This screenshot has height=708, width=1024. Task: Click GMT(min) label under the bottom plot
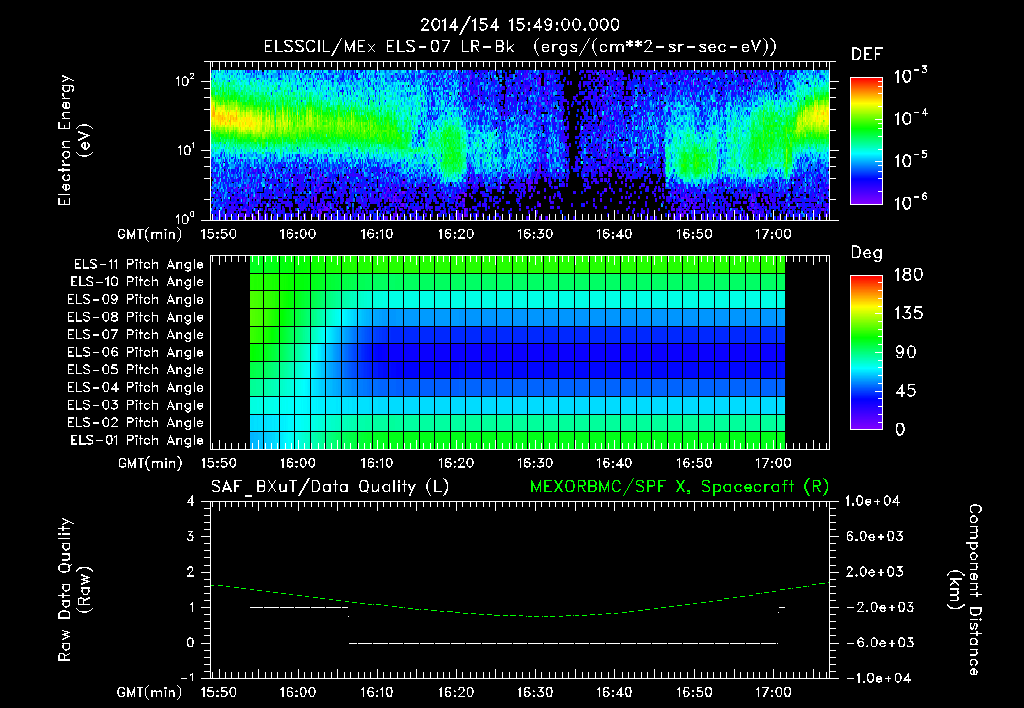tap(149, 692)
